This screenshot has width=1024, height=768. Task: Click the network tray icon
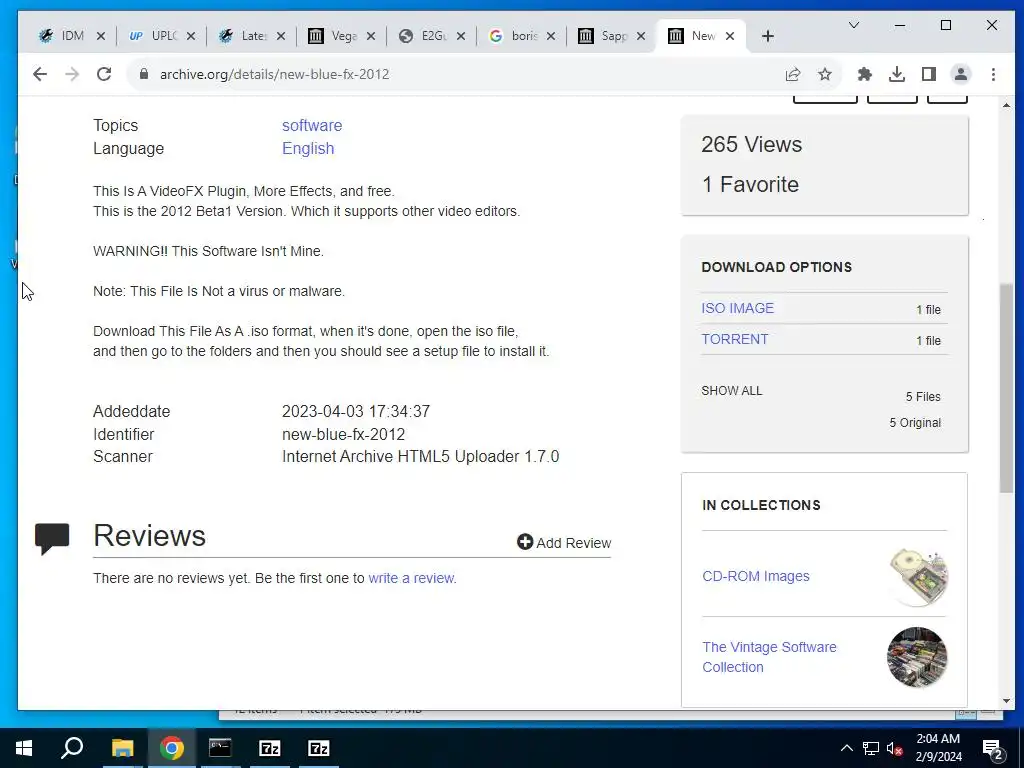871,748
